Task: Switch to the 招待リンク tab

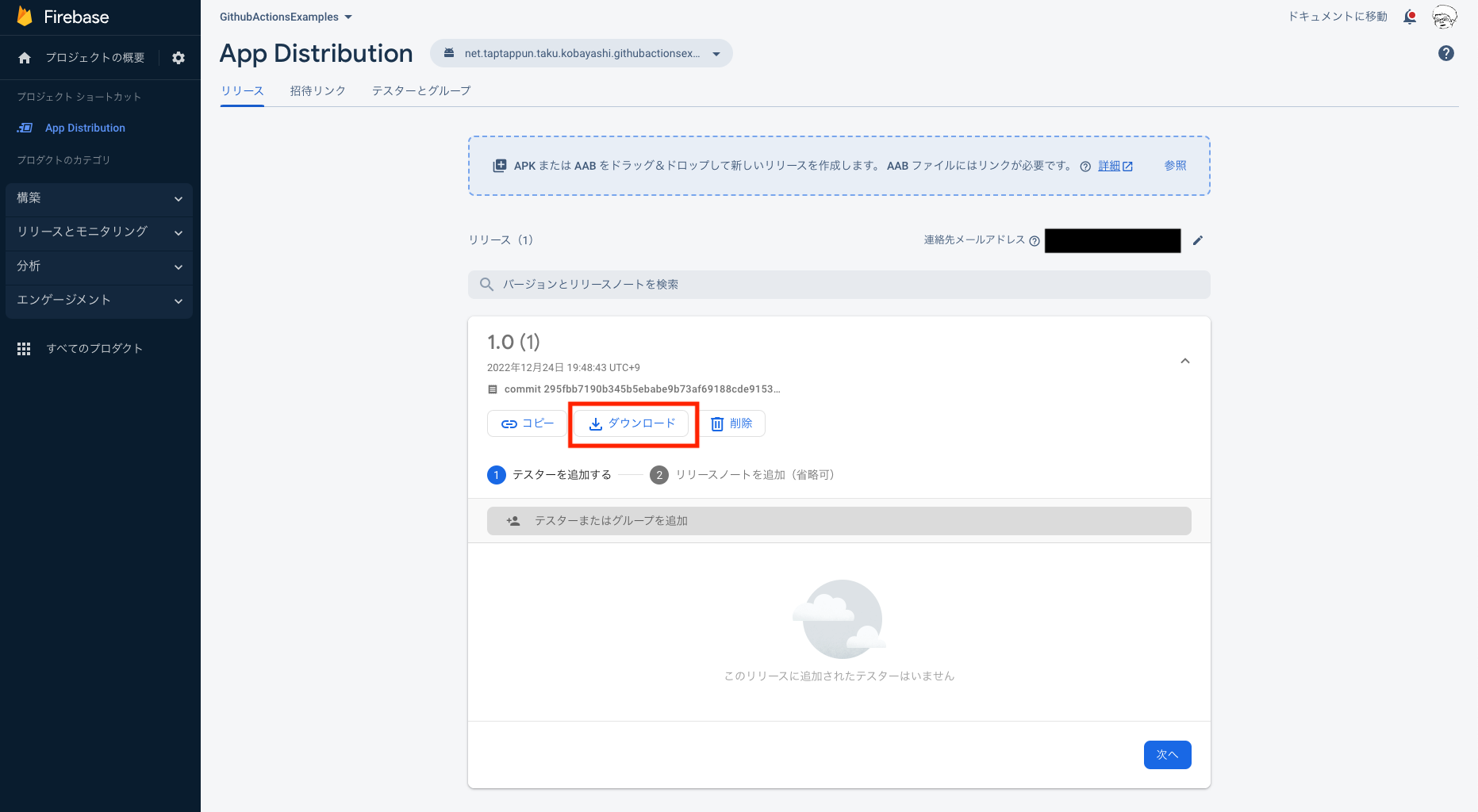Action: [317, 90]
